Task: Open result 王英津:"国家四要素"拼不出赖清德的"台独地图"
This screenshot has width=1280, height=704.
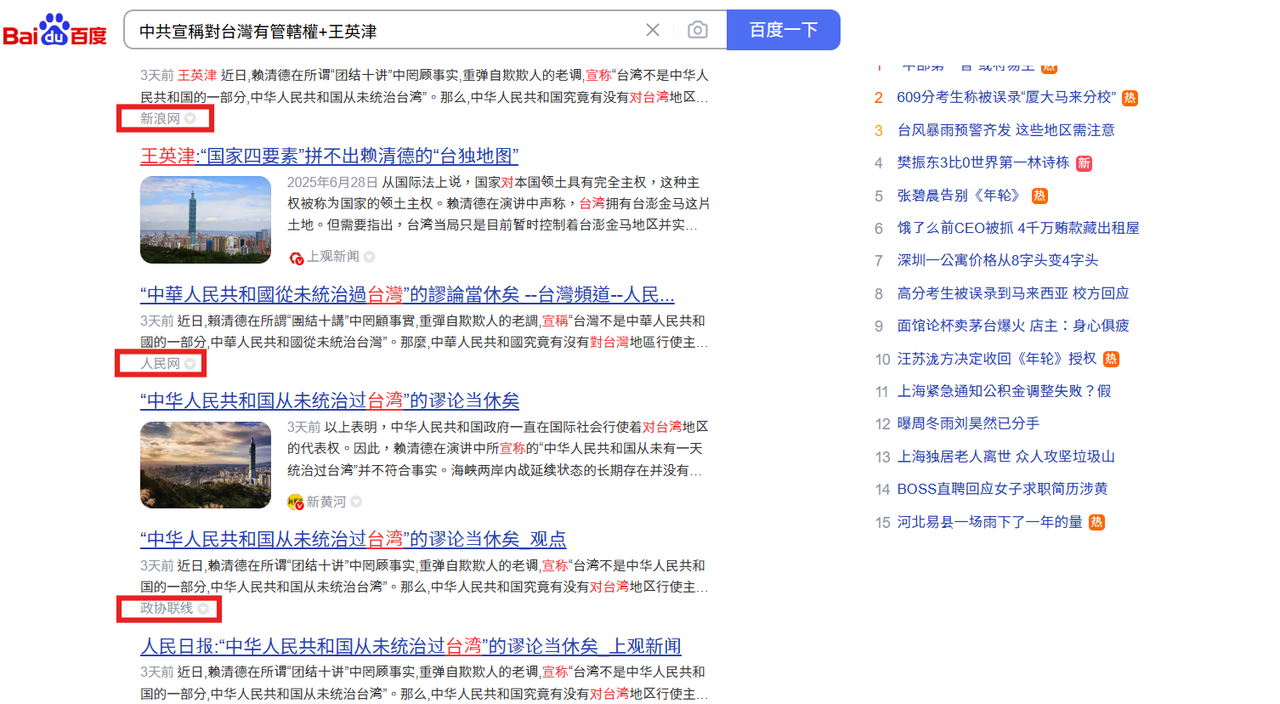Action: pos(329,156)
